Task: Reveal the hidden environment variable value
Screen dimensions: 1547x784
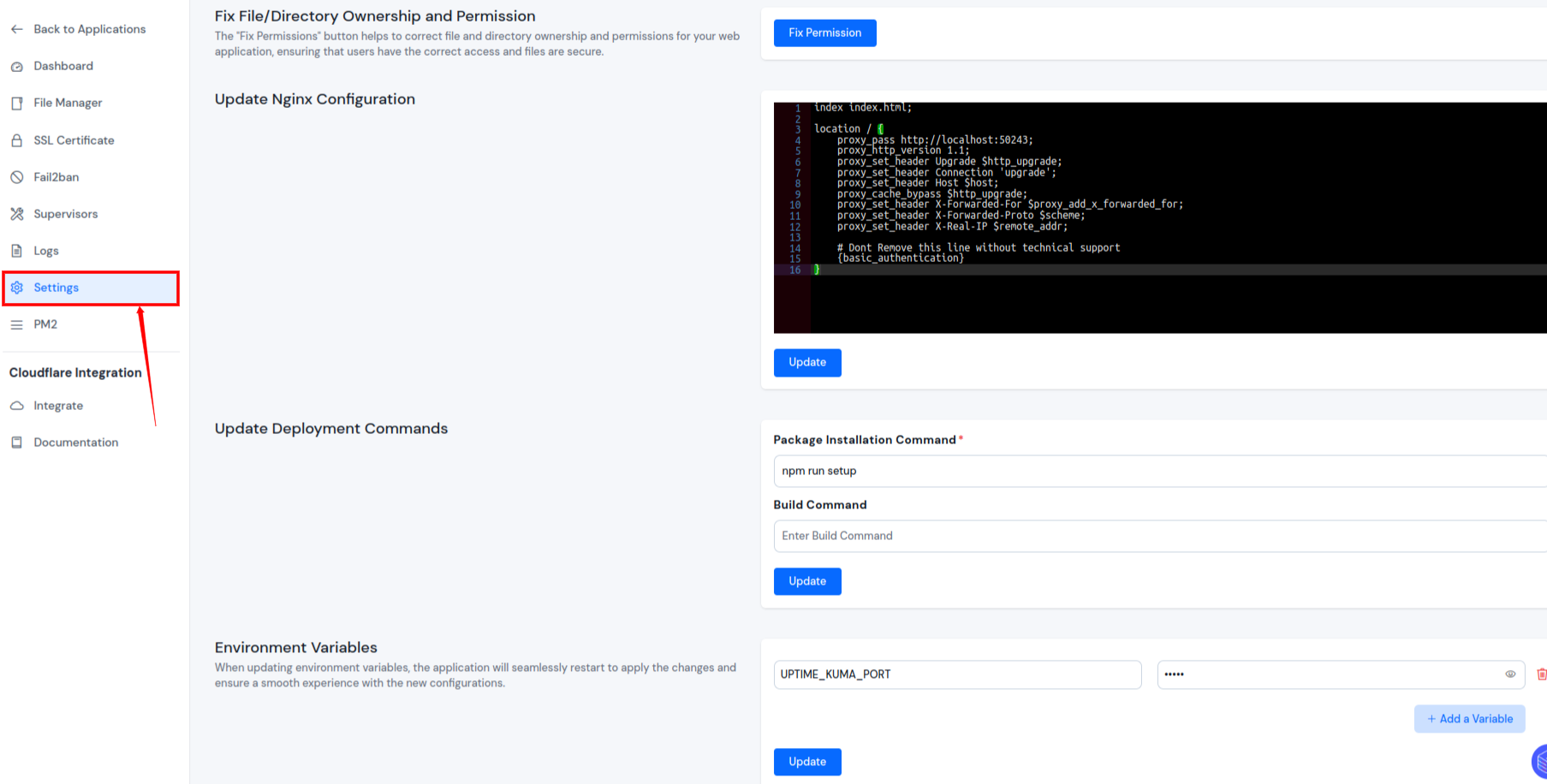Action: pos(1510,674)
